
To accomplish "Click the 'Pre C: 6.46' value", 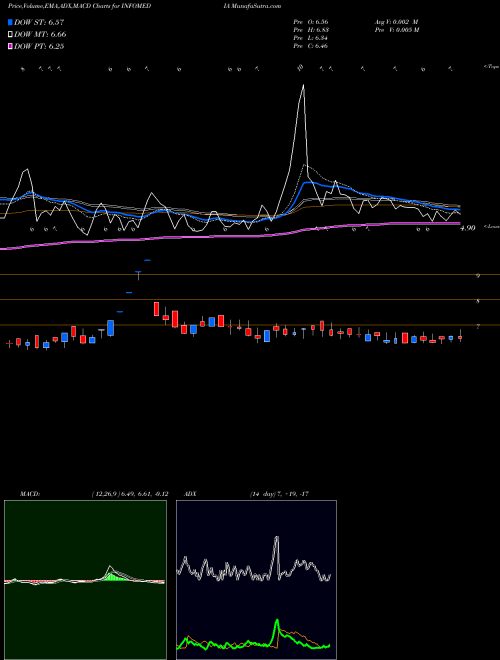I will point(311,46).
